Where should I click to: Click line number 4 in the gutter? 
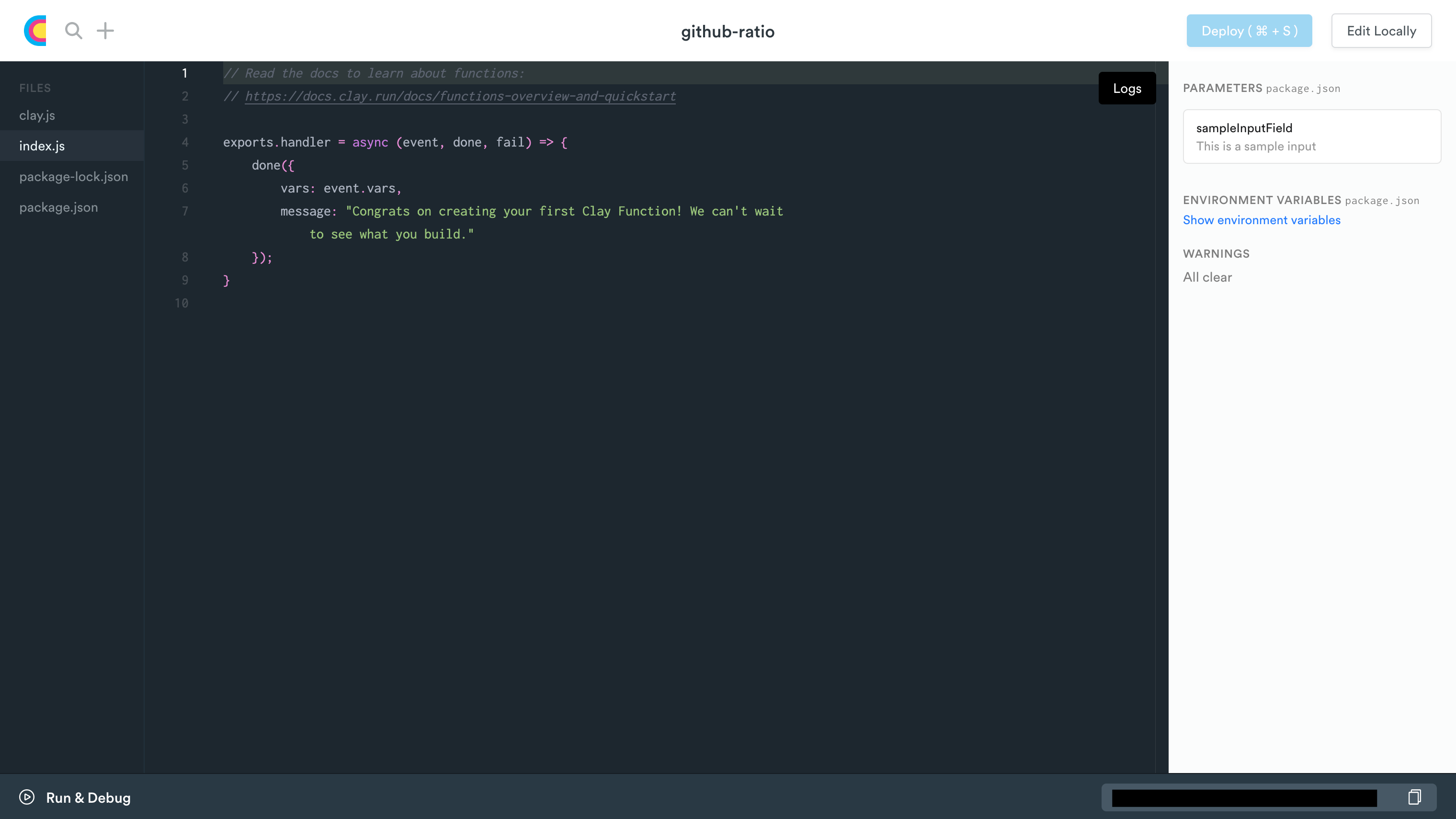[185, 142]
